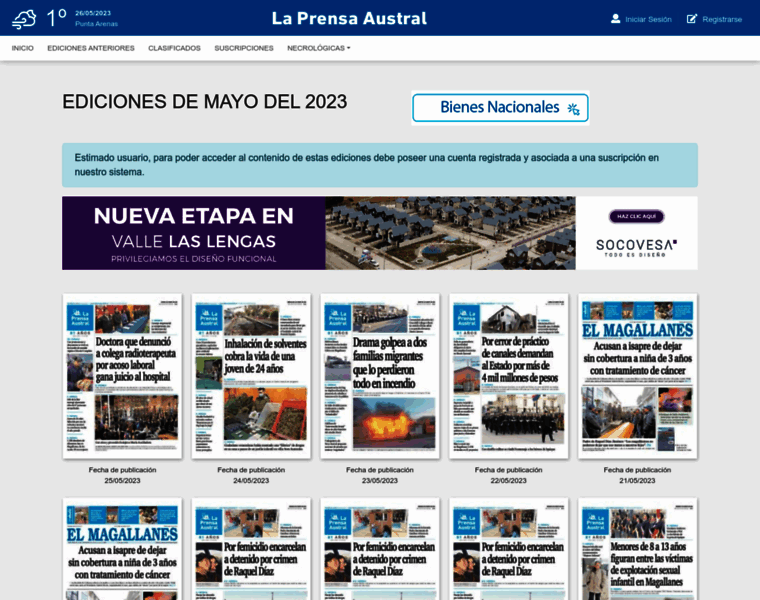Open the Registrarse link

pyautogui.click(x=722, y=19)
